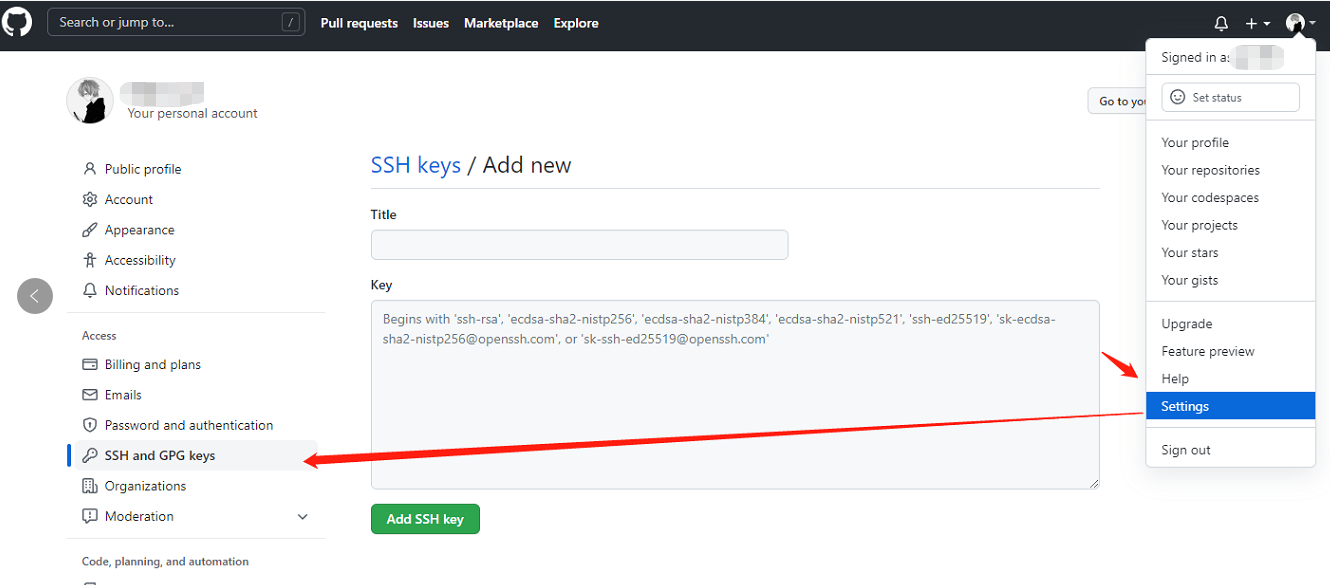Select Feature preview in the user menu
The width and height of the screenshot is (1330, 585).
tap(1230, 351)
